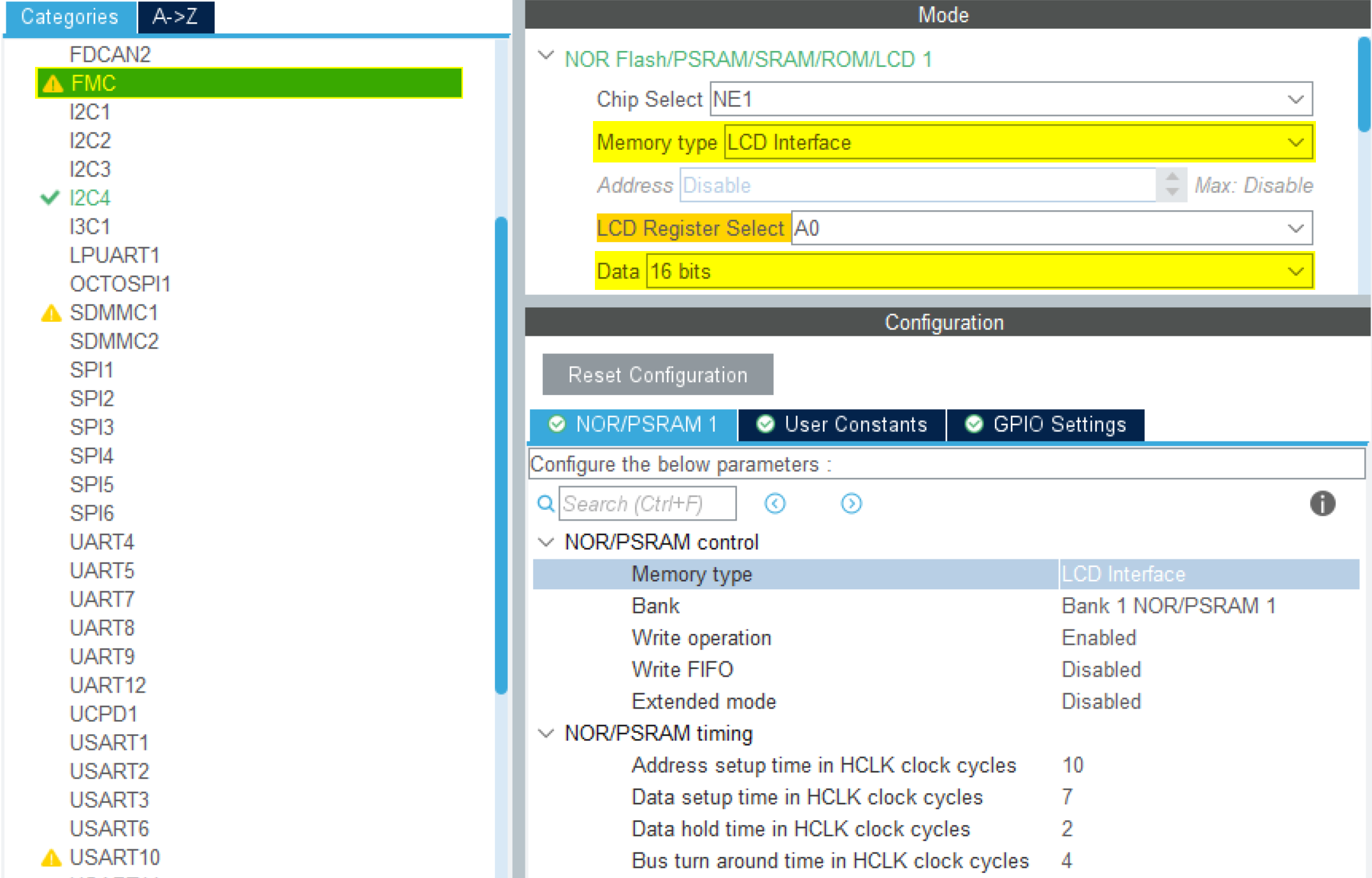Viewport: 1372px width, 878px height.
Task: Open the Memory type LCD Interface dropdown
Action: click(1294, 142)
